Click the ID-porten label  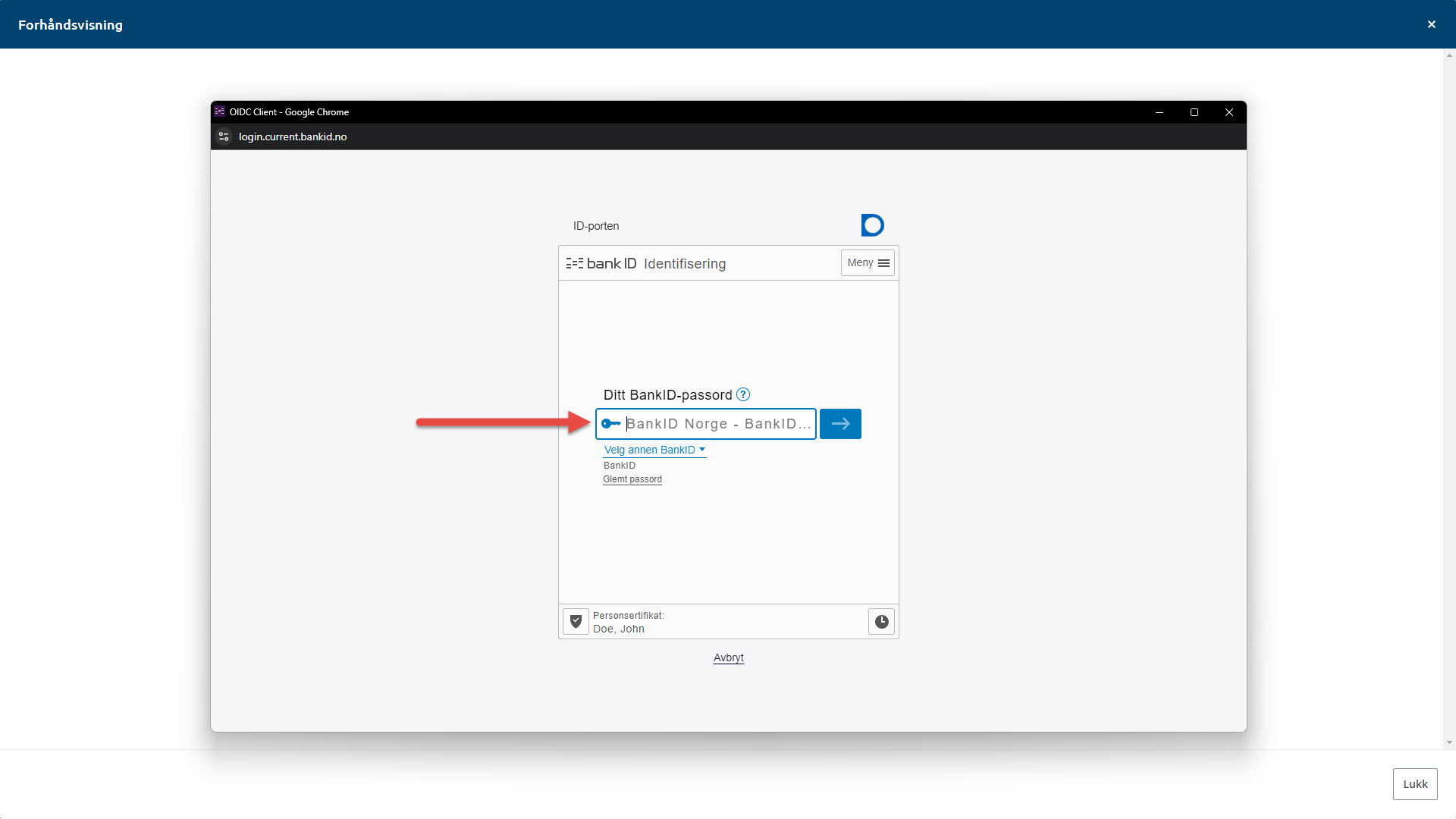(x=596, y=226)
